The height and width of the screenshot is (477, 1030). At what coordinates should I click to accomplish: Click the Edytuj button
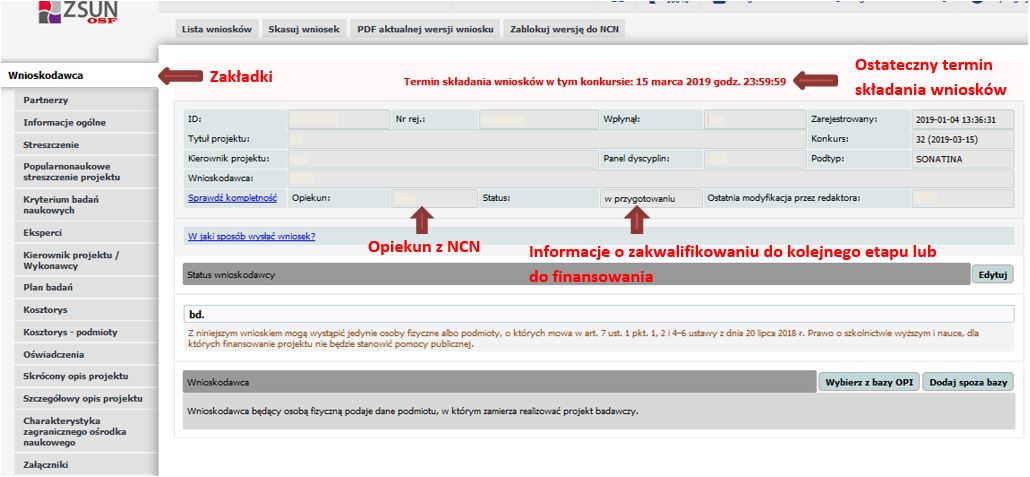993,274
